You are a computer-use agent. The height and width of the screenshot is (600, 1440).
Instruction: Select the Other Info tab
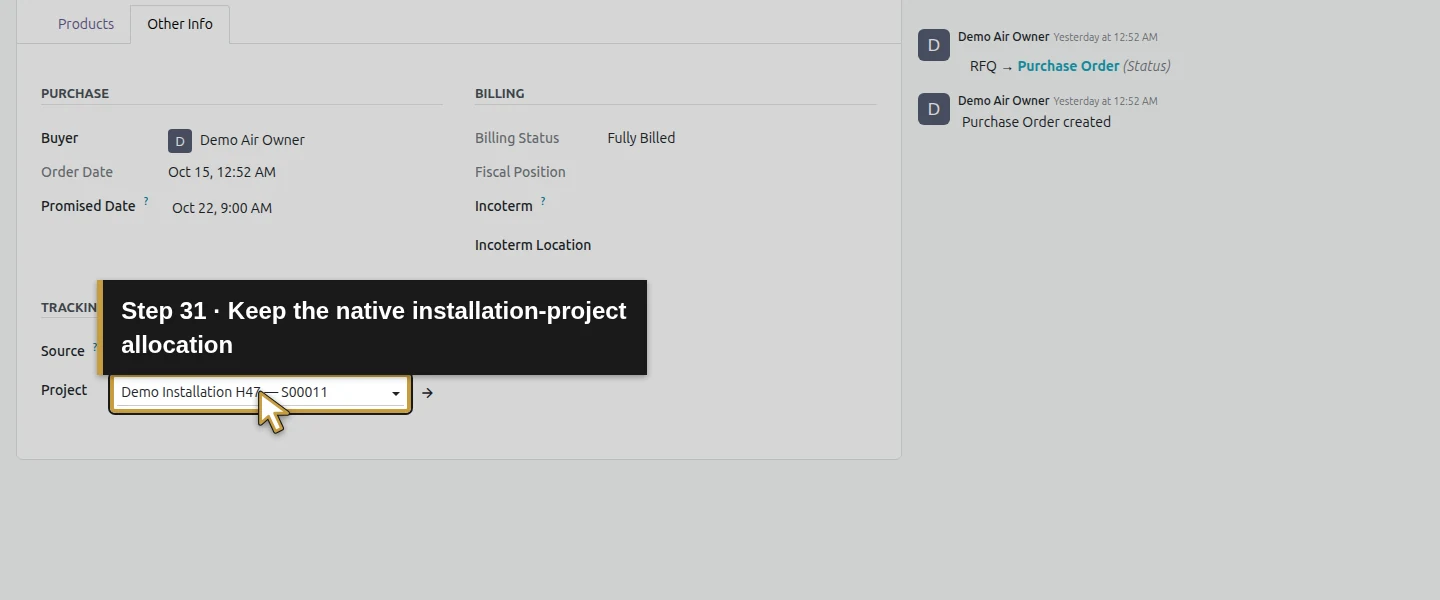click(x=180, y=24)
